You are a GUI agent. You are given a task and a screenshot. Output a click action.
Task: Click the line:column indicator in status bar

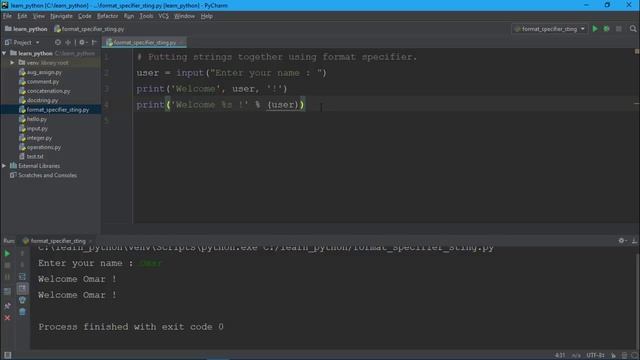pyautogui.click(x=560, y=356)
